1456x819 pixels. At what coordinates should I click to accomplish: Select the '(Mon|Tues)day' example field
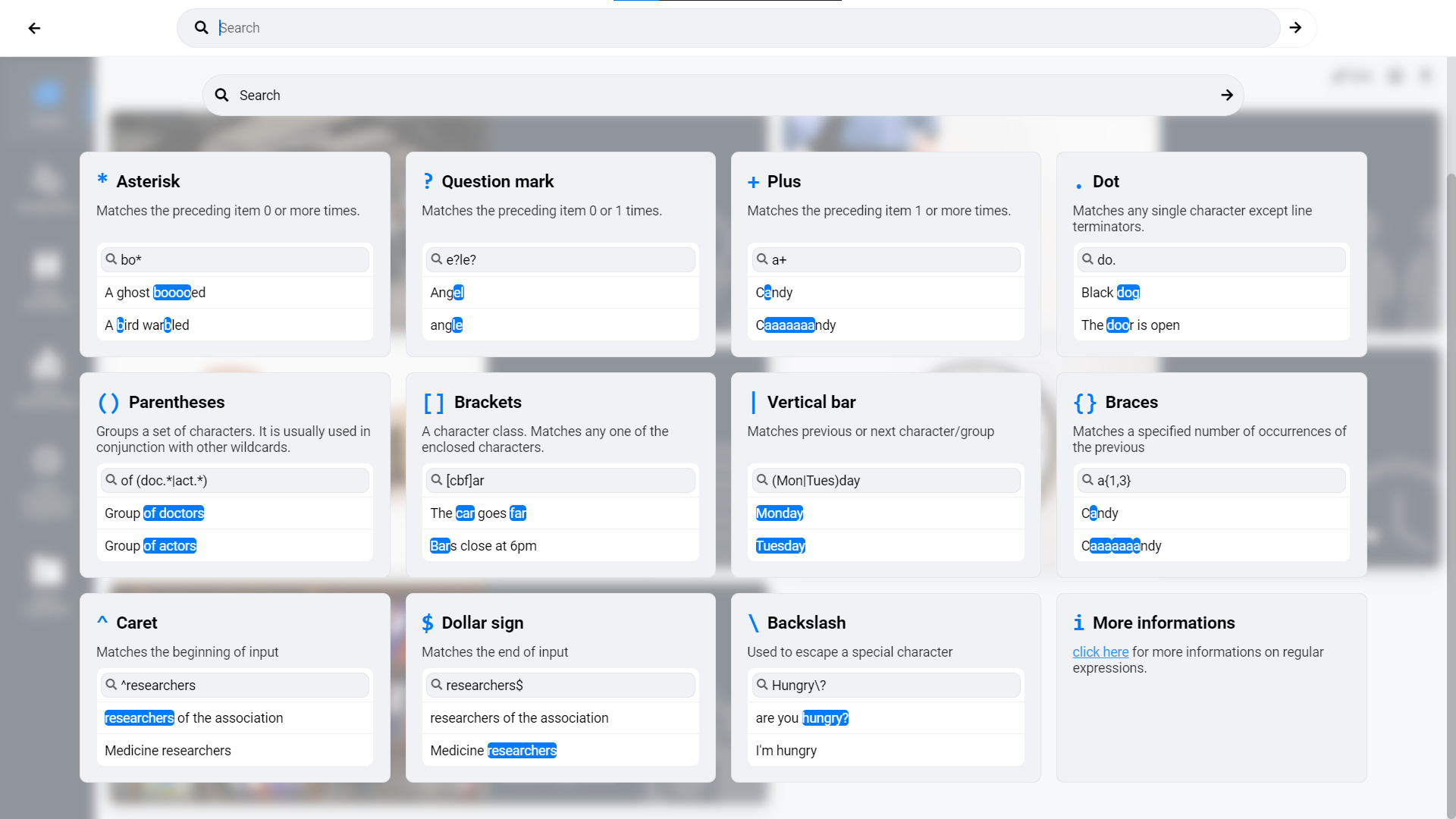886,481
